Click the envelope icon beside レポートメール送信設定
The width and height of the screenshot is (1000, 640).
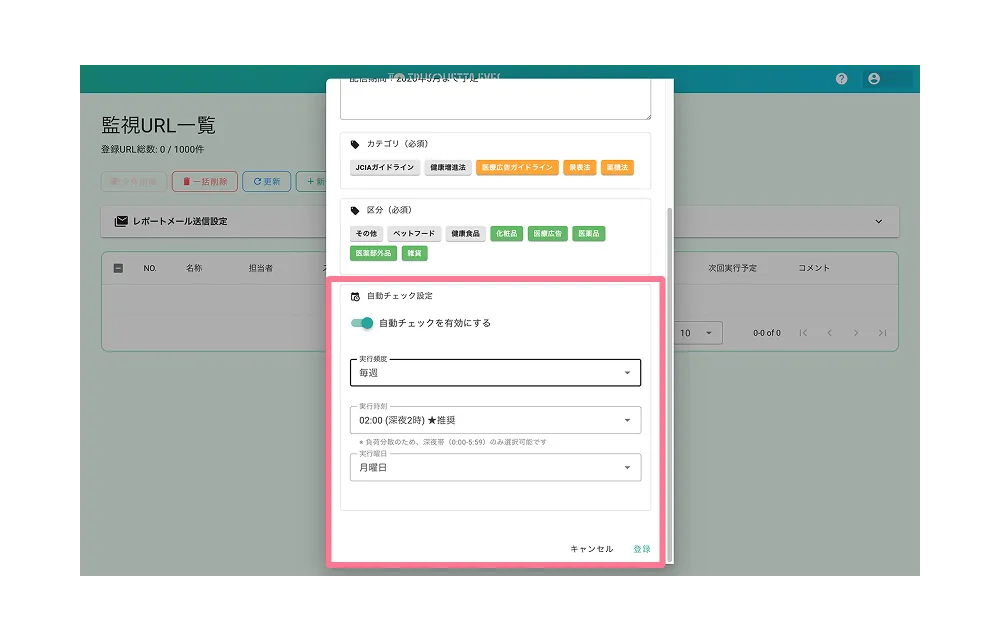coord(121,221)
